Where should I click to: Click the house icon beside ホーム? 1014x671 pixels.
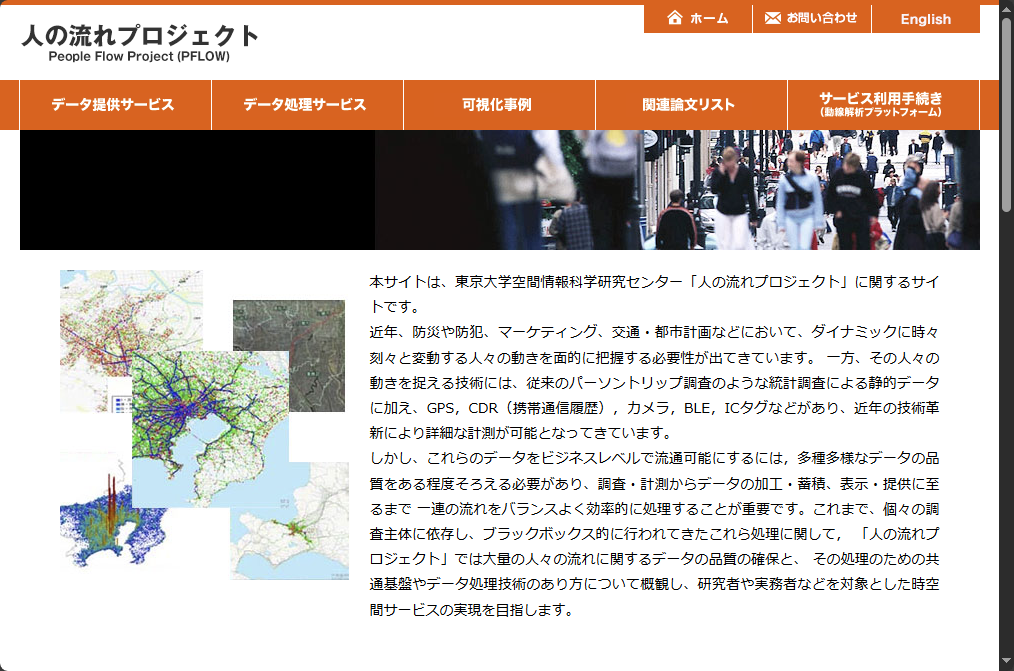(x=676, y=17)
